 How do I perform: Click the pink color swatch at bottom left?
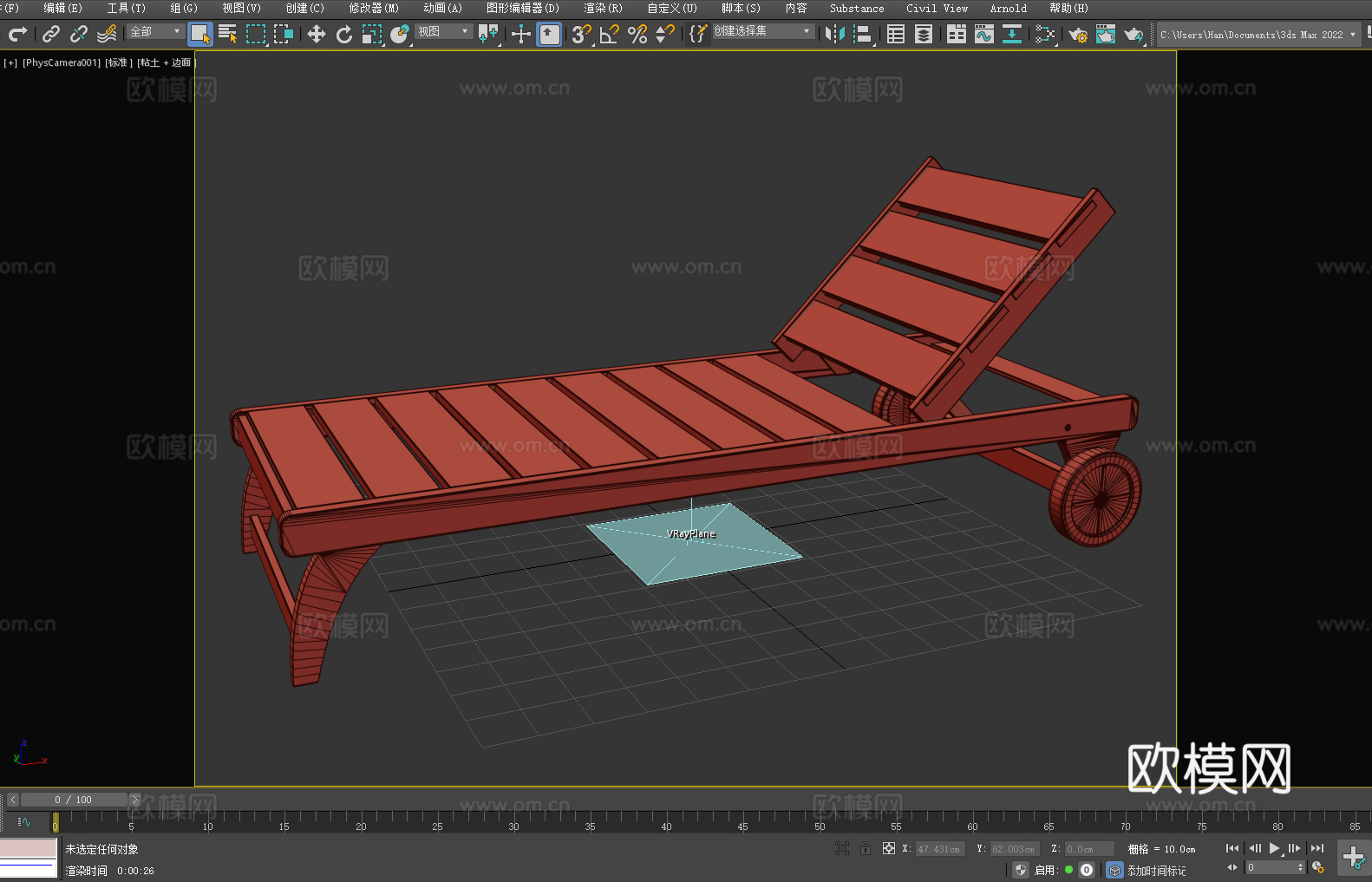point(29,847)
